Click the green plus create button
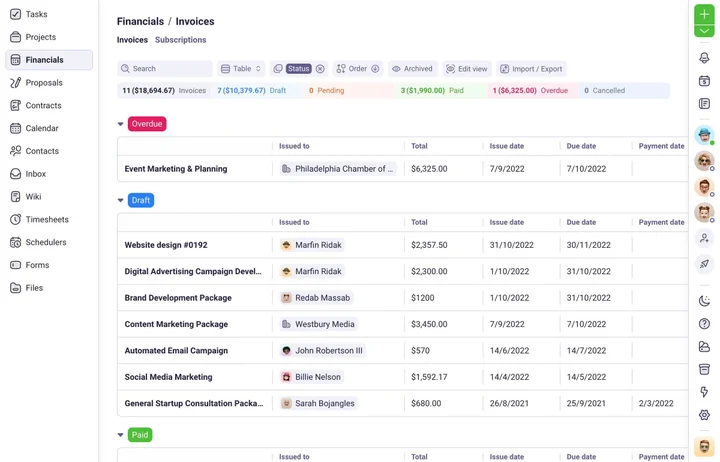 (704, 14)
